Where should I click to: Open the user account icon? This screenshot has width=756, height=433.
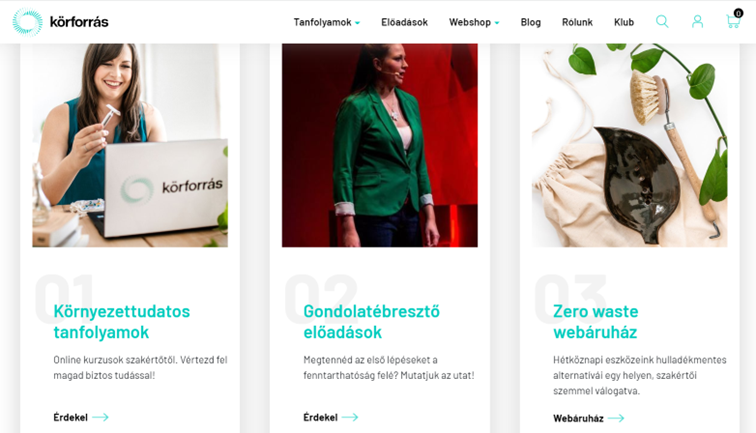[697, 22]
